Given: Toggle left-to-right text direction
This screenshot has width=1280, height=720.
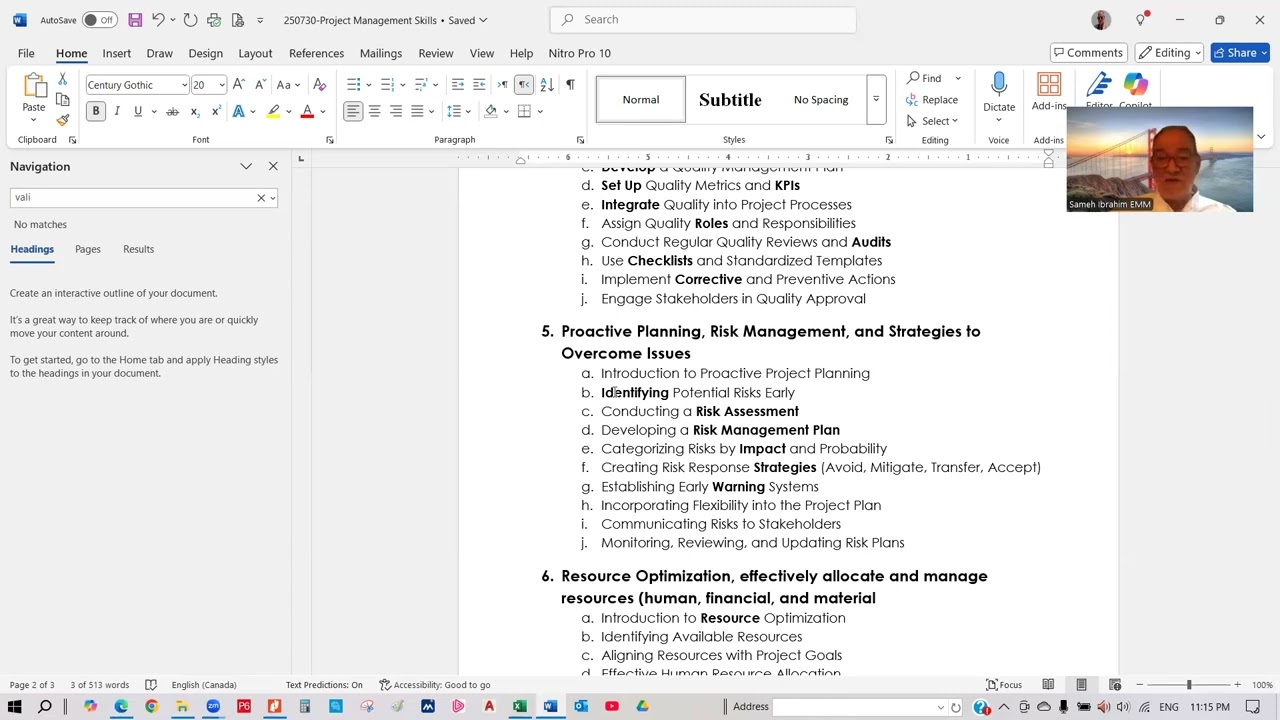Looking at the screenshot, I should [502, 85].
